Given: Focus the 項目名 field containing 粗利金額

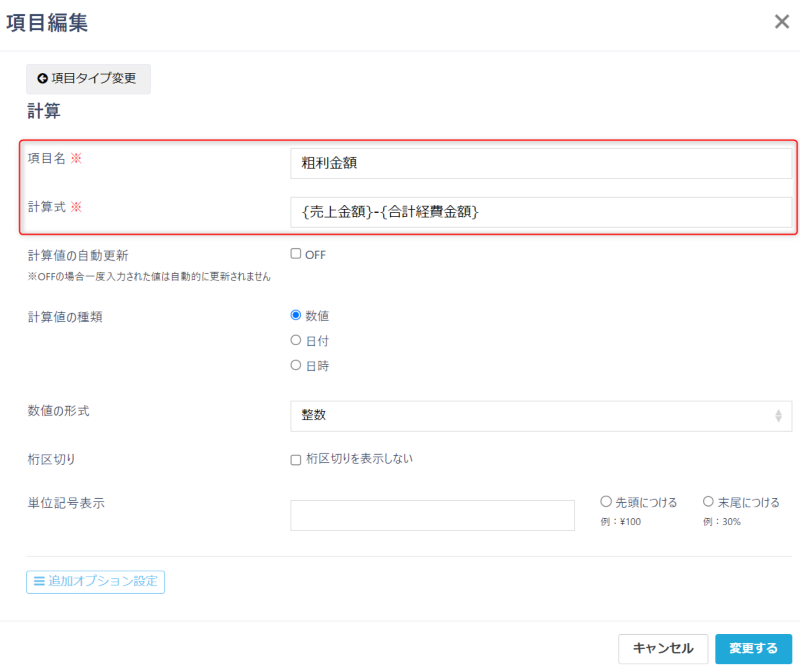Looking at the screenshot, I should [x=540, y=163].
